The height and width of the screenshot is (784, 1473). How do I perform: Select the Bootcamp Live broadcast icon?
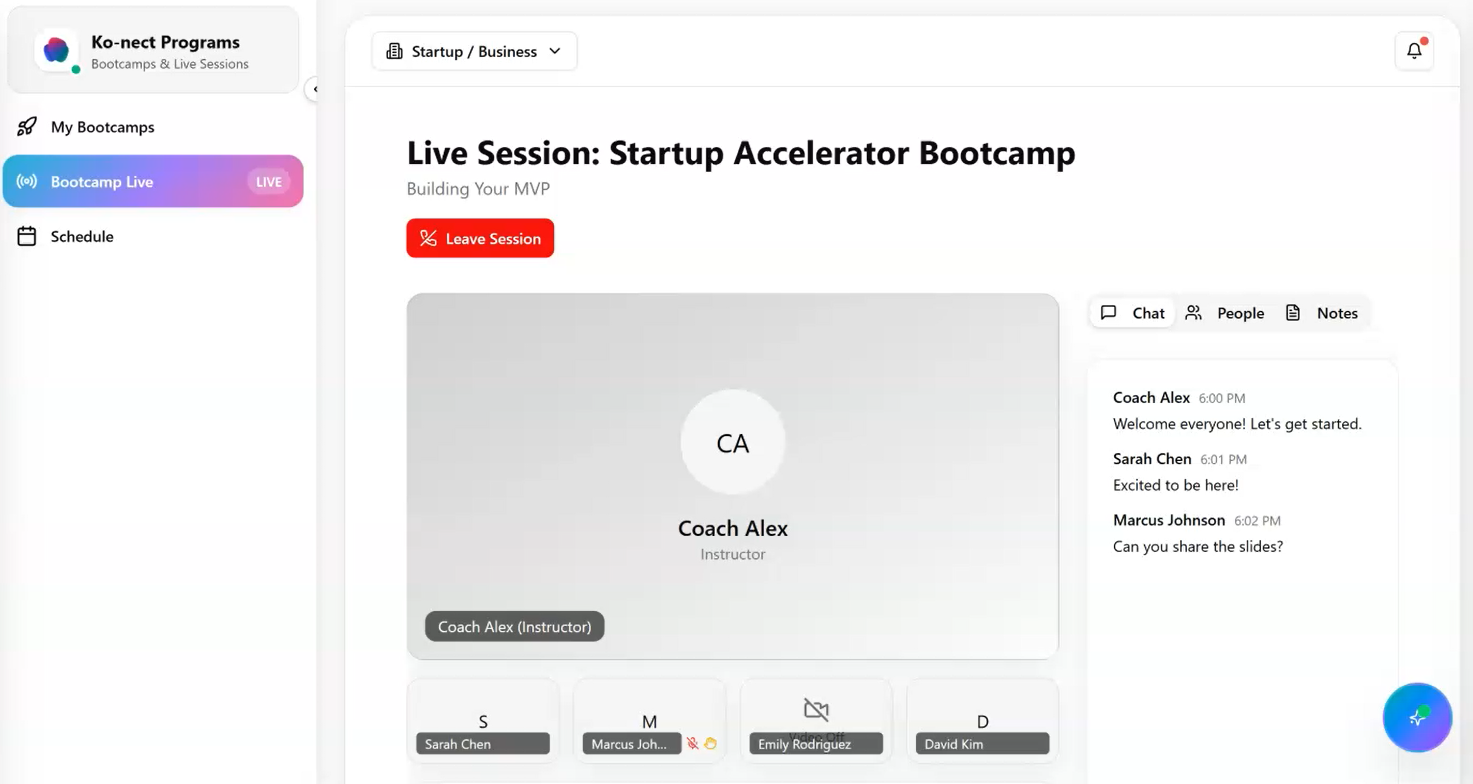28,181
